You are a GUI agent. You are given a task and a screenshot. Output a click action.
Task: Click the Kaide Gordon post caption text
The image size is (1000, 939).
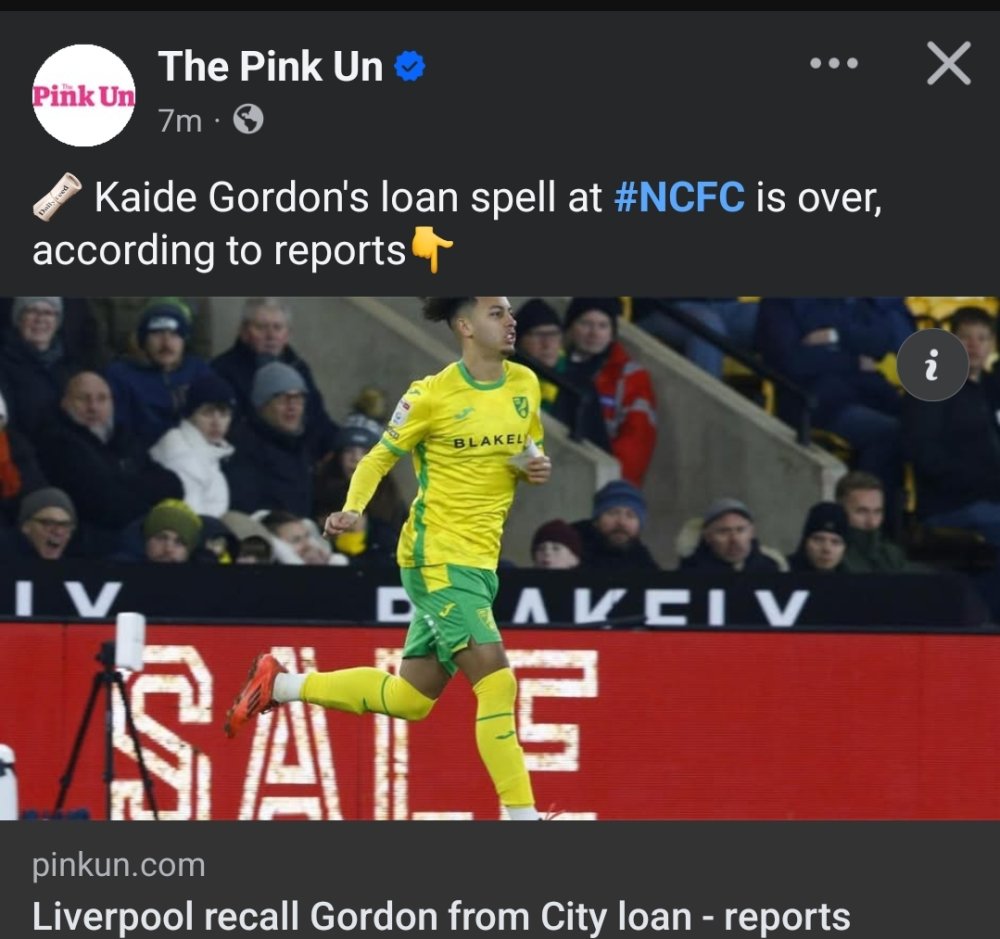457,223
